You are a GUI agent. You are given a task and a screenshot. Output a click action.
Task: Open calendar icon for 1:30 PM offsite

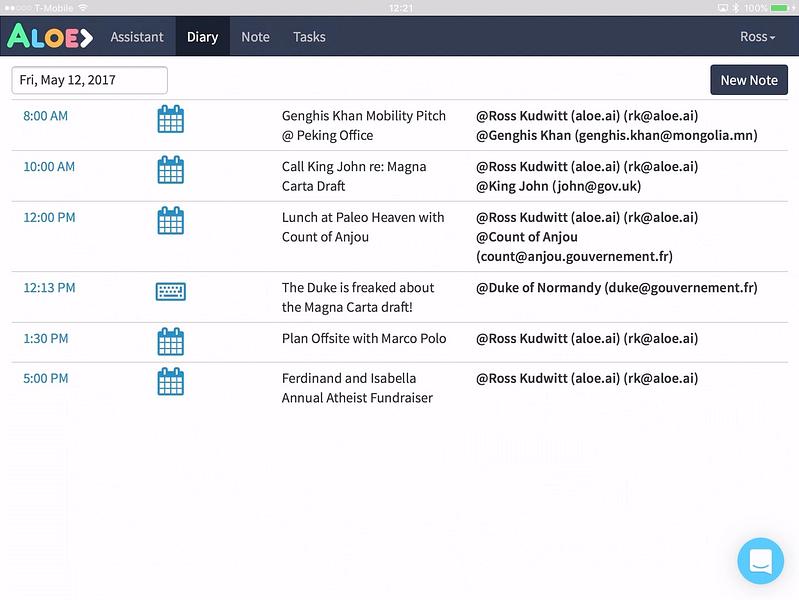pos(171,342)
